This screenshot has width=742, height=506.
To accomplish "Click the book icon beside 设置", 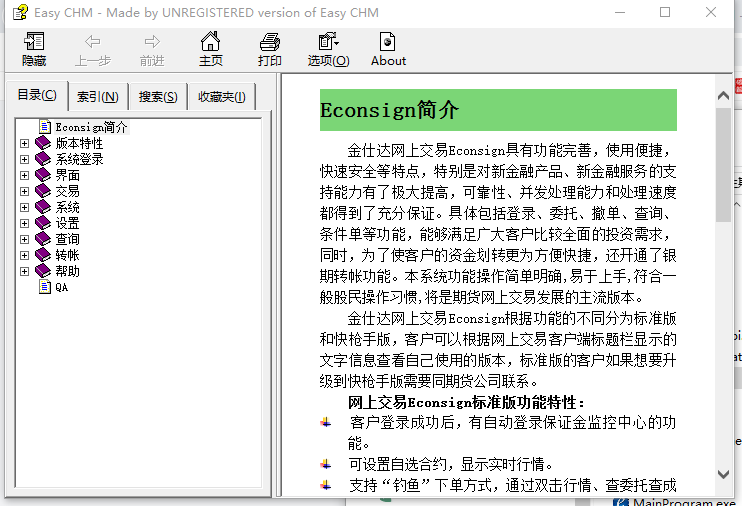I will click(x=43, y=223).
